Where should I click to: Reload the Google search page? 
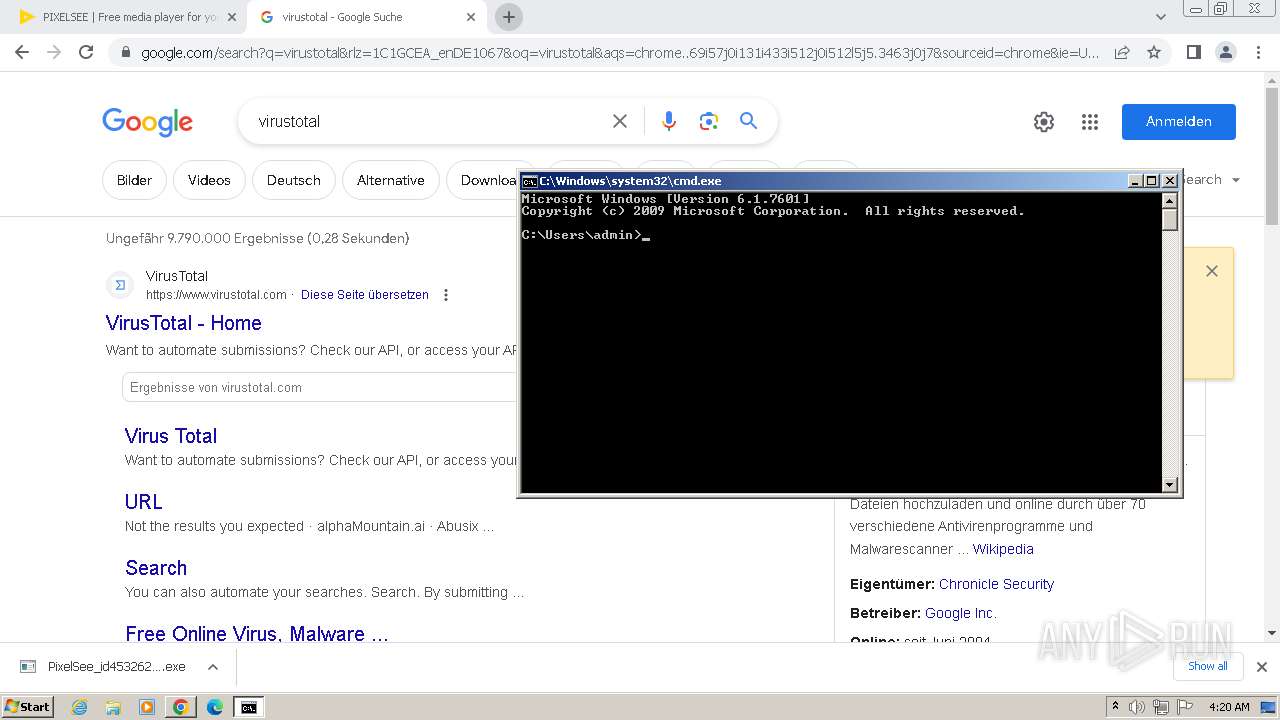coord(86,52)
